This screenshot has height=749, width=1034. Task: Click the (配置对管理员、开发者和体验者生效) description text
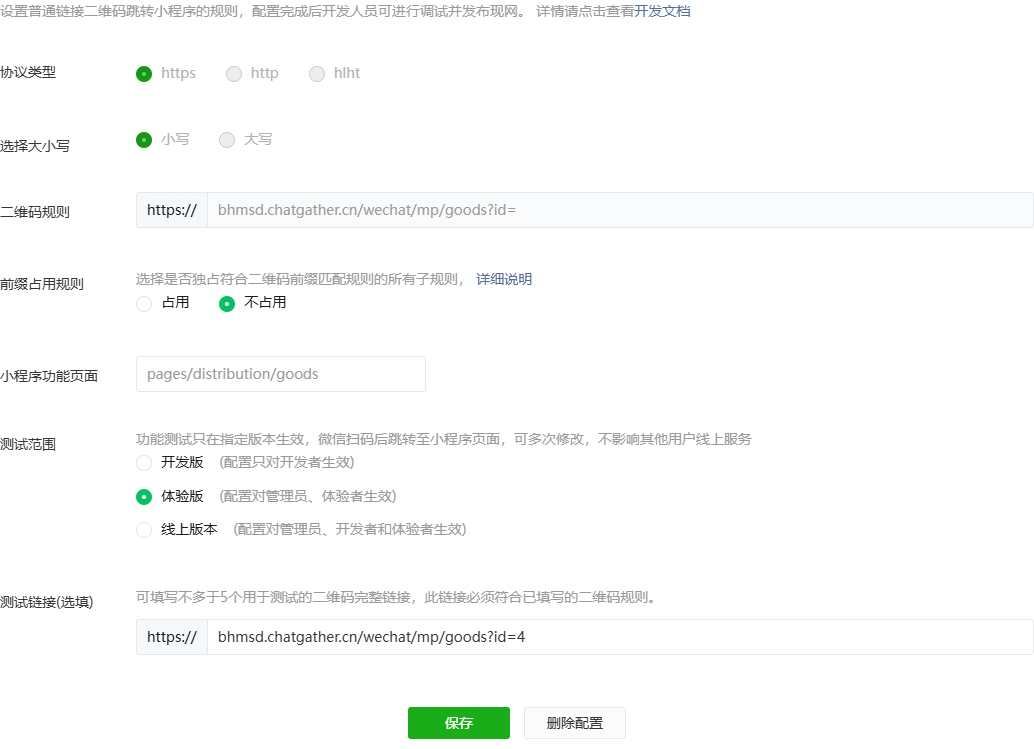(350, 529)
